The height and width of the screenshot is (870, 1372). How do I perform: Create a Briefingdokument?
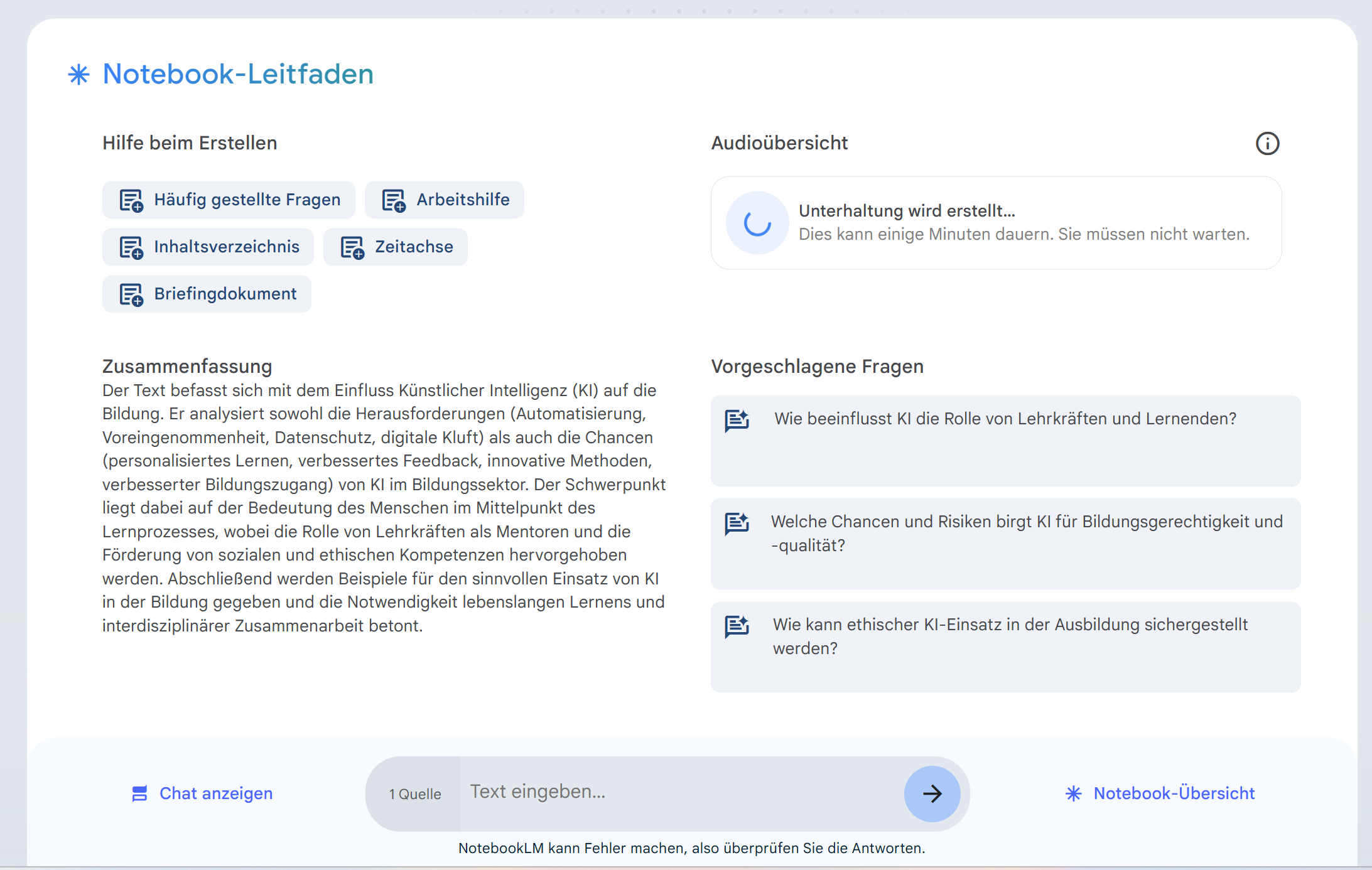(x=207, y=294)
